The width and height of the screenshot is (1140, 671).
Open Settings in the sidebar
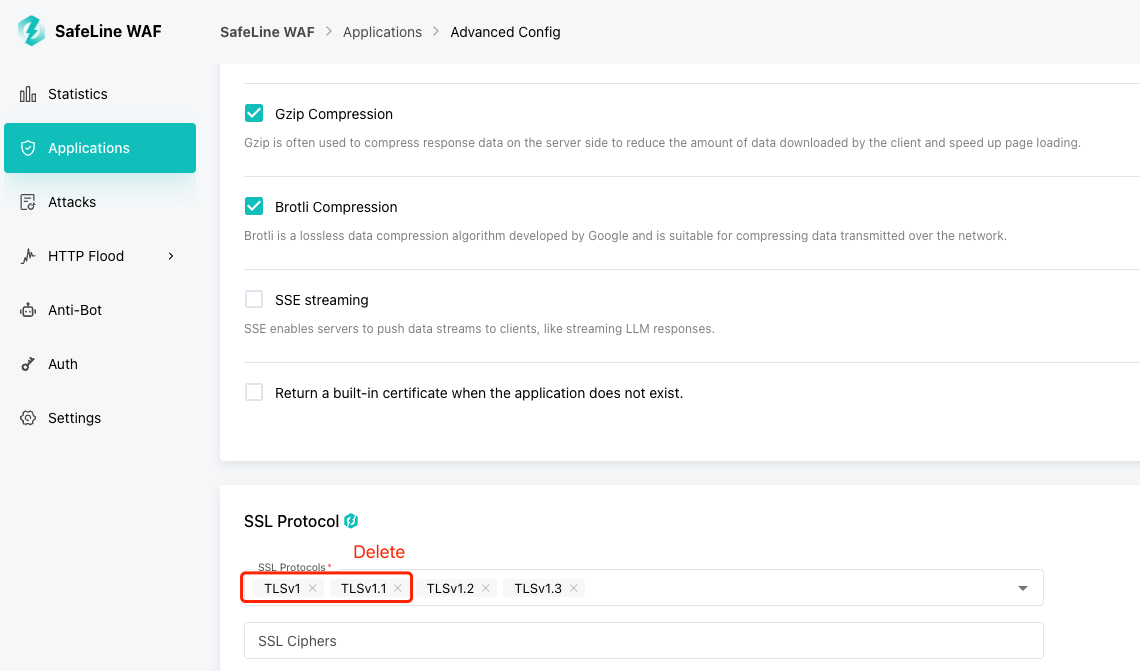[x=100, y=418]
